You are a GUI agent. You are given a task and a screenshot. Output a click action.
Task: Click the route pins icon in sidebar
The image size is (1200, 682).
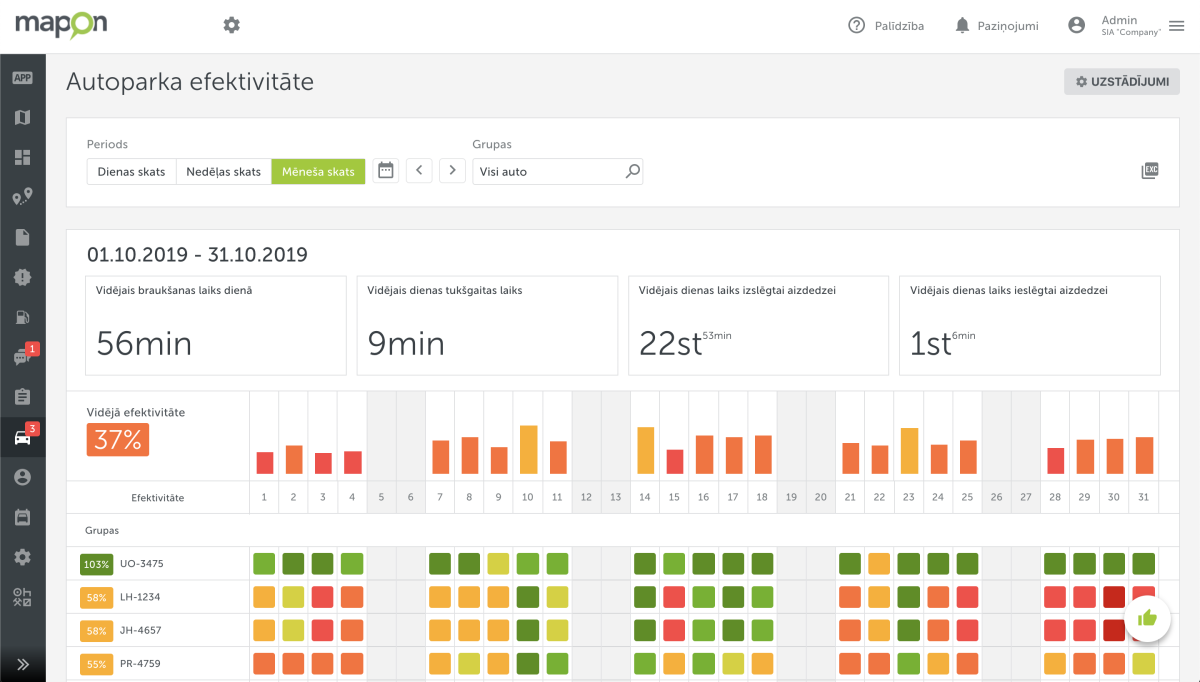tap(22, 197)
